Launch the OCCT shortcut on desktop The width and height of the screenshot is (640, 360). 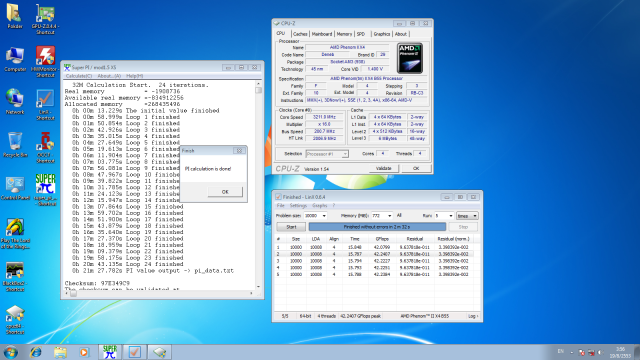click(45, 148)
